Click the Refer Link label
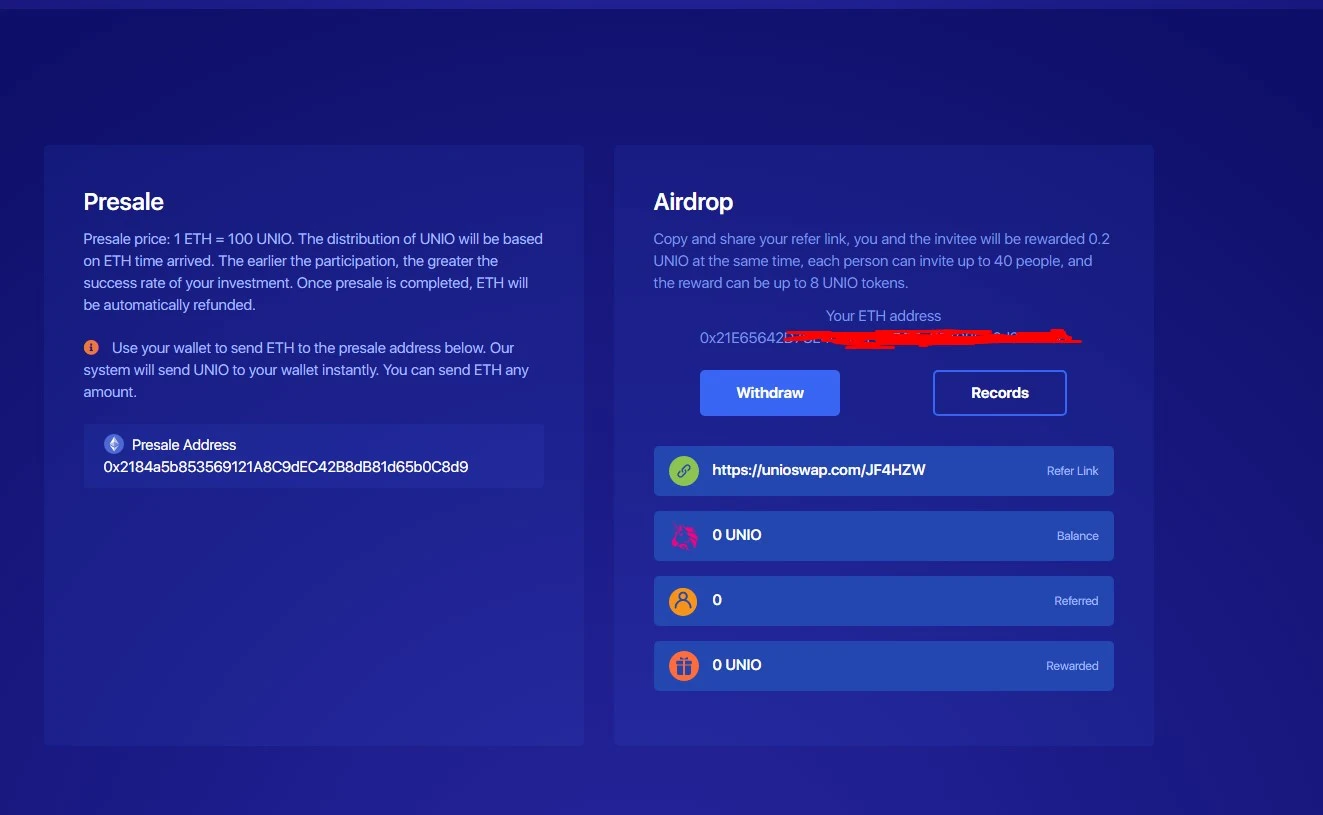Image resolution: width=1323 pixels, height=815 pixels. (x=1072, y=471)
